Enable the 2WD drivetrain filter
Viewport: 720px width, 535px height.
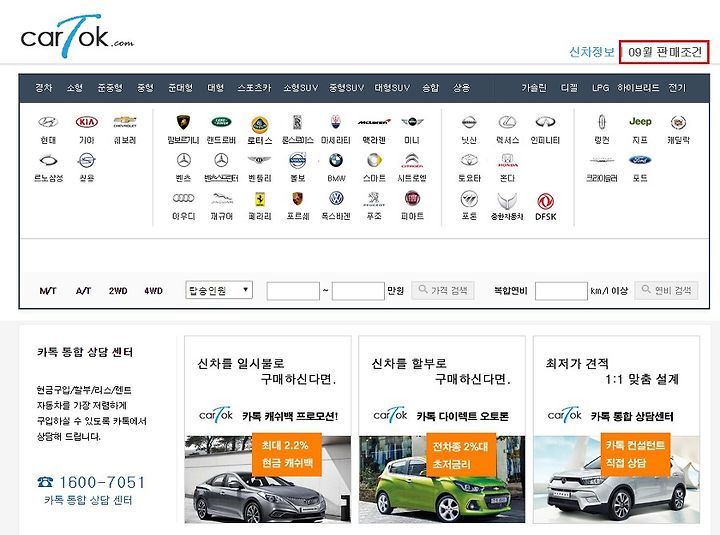[118, 291]
